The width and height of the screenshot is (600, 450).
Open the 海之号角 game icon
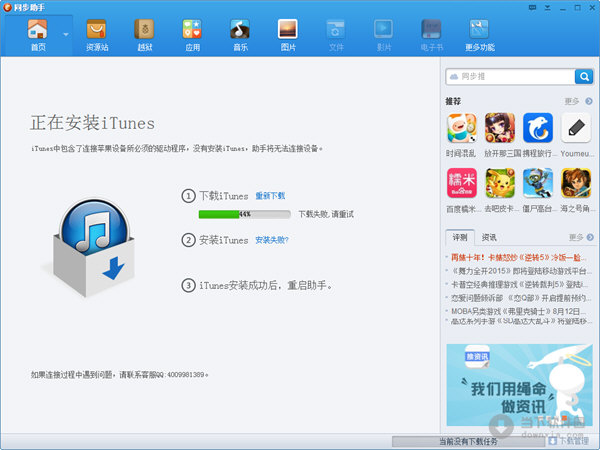coord(576,183)
